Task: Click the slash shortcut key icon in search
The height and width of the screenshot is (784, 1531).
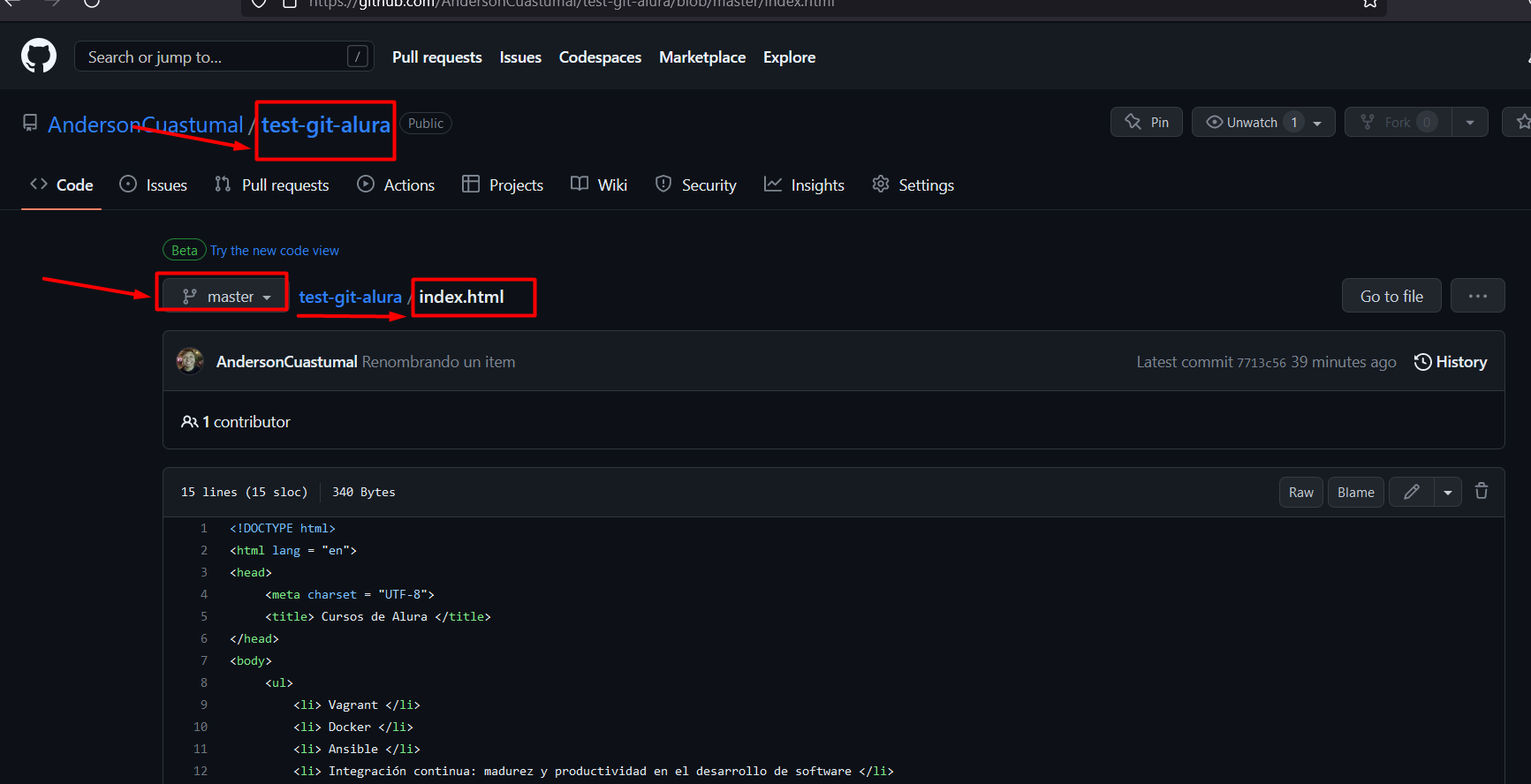Action: pos(357,57)
